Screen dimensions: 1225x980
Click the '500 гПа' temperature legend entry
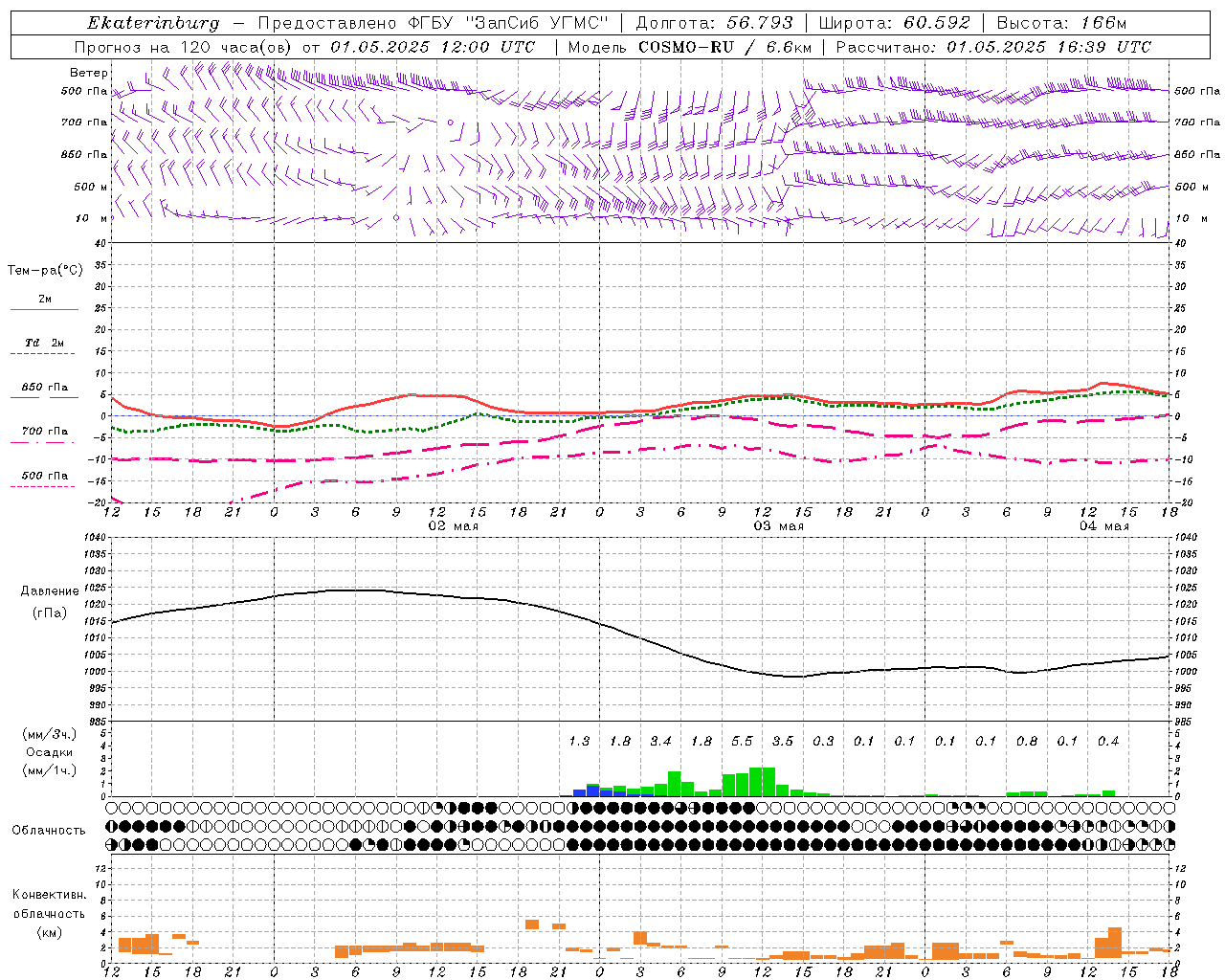(x=45, y=475)
